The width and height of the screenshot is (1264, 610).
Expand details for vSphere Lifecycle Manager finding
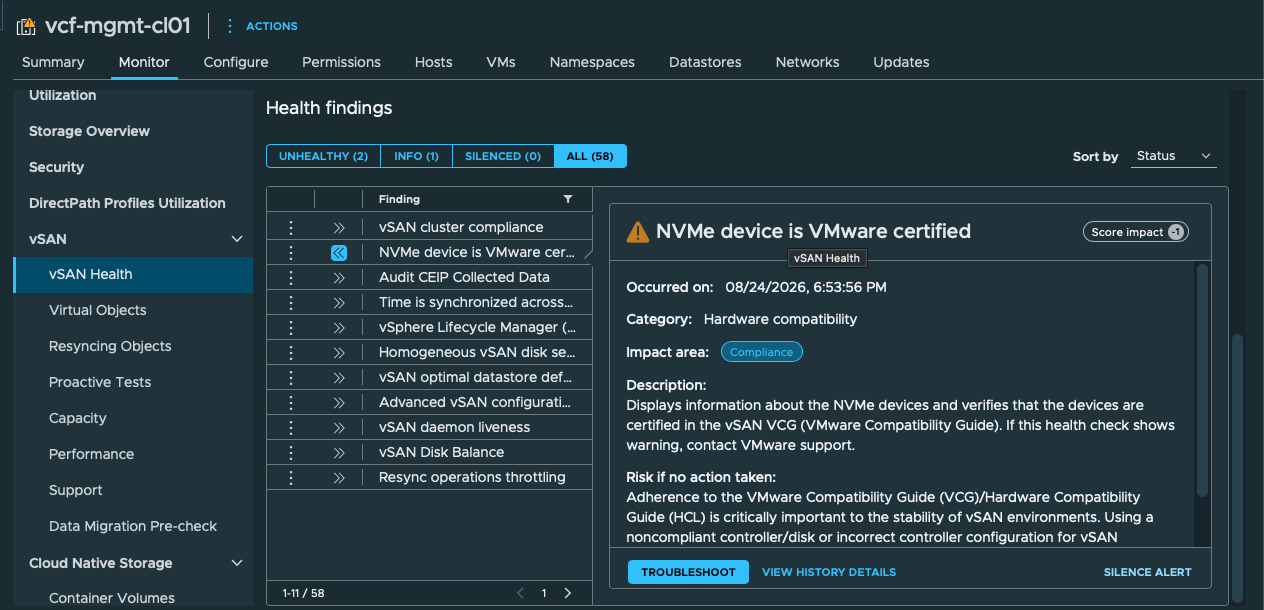tap(339, 327)
